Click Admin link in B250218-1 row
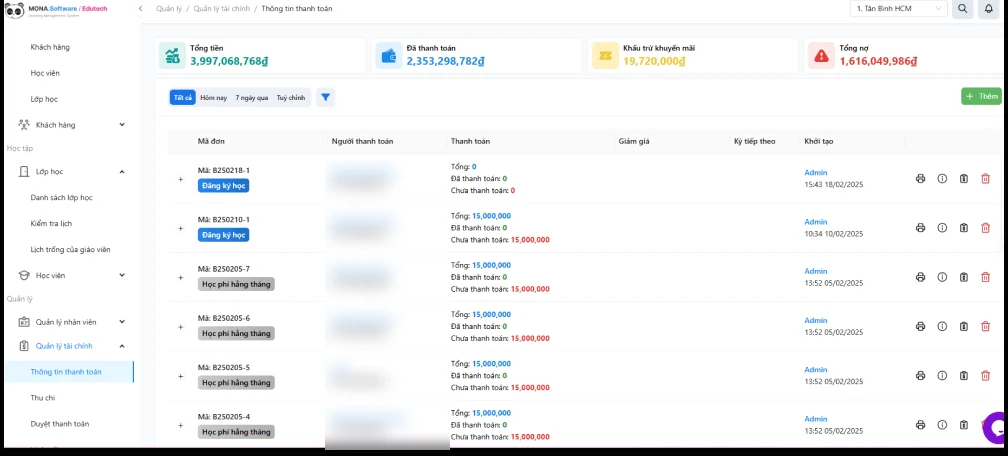Viewport: 1008px width, 456px height. 816,173
